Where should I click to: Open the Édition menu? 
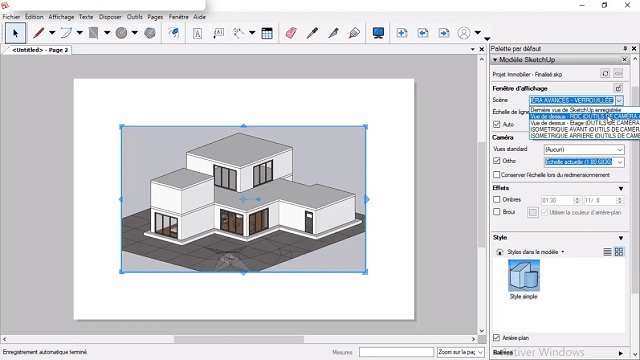[x=34, y=17]
